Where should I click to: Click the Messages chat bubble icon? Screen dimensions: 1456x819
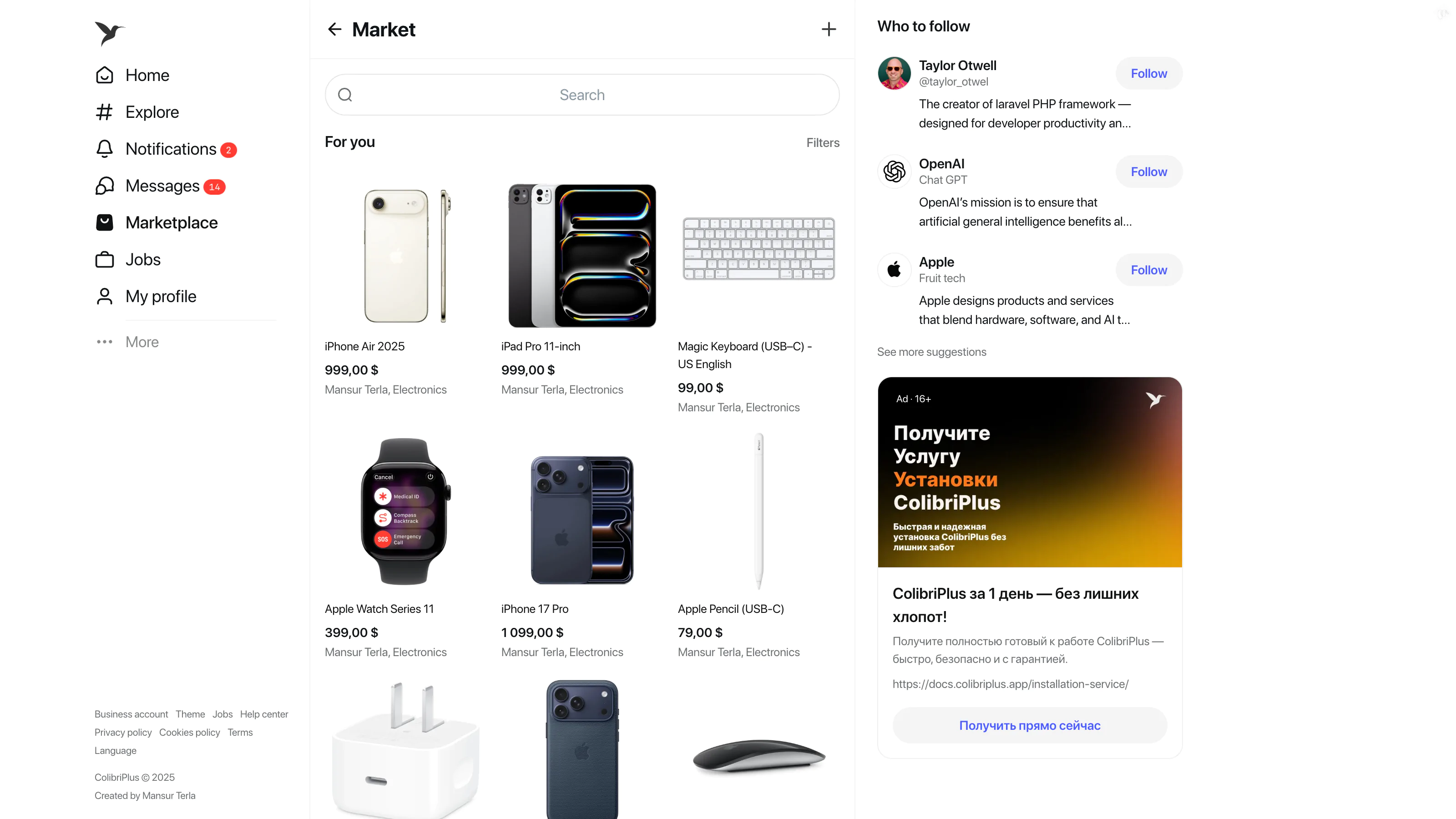pos(105,186)
